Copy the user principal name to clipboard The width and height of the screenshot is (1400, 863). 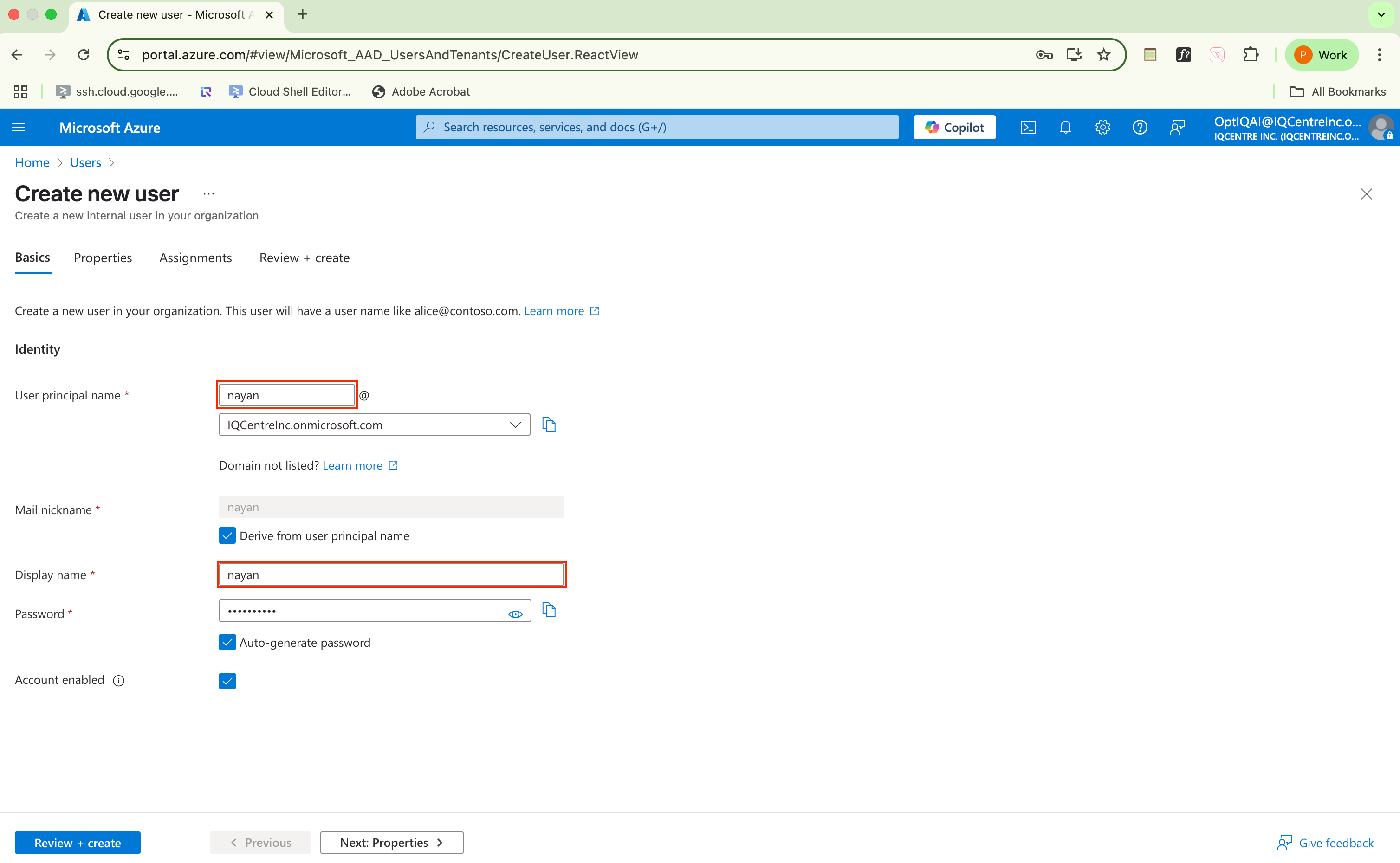pyautogui.click(x=549, y=425)
